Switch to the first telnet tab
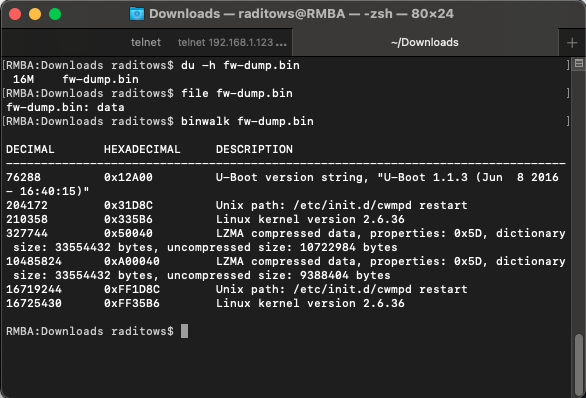This screenshot has height=398, width=586. [x=146, y=42]
